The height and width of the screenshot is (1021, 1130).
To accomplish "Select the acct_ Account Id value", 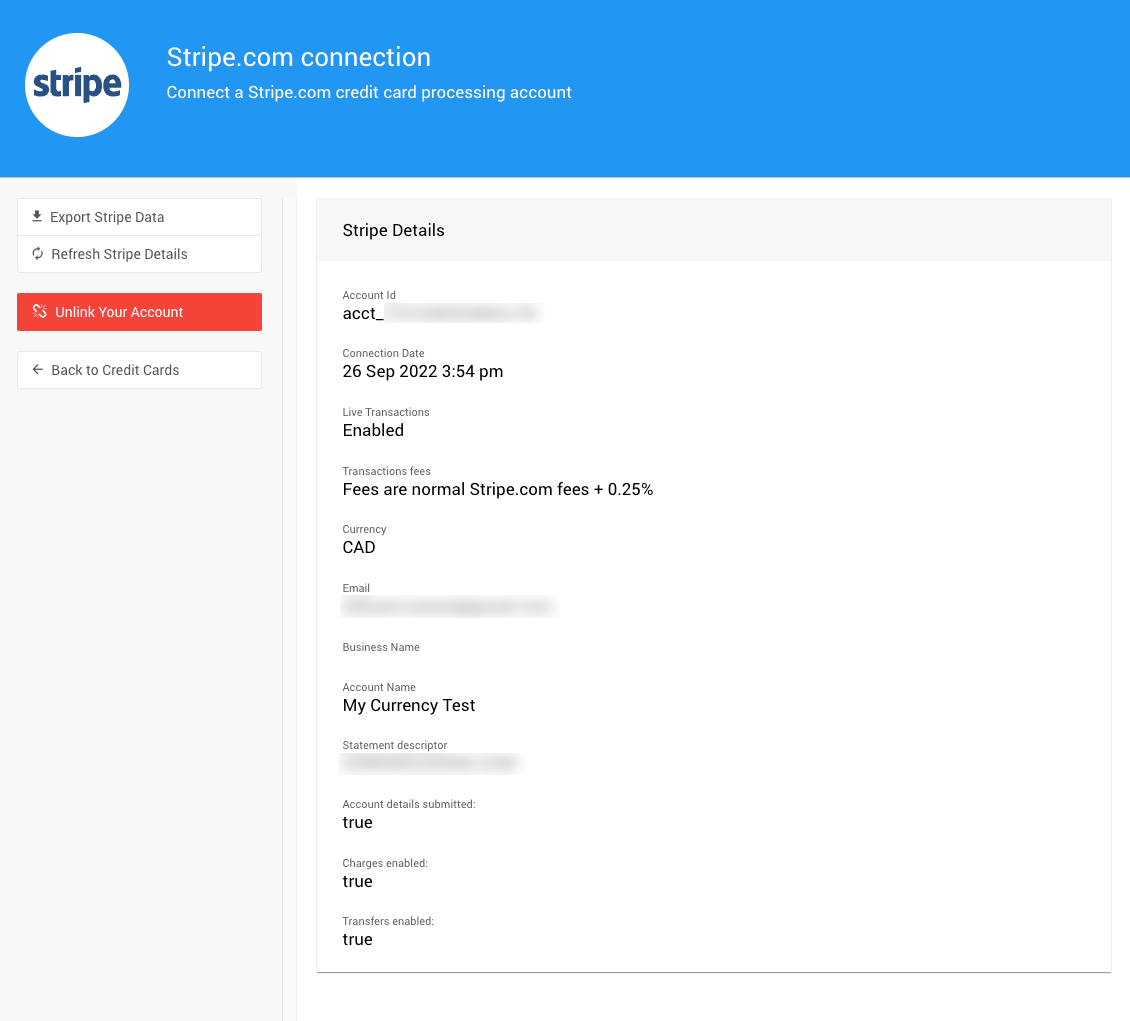I will click(440, 314).
